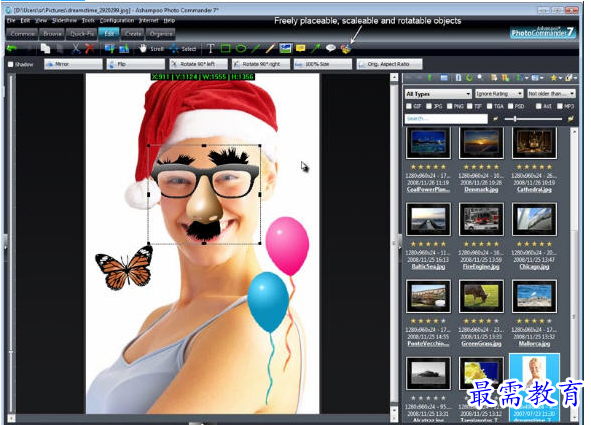Select the GreenGrass.jpg cow thumbnail
This screenshot has height=425, width=591.
click(481, 296)
